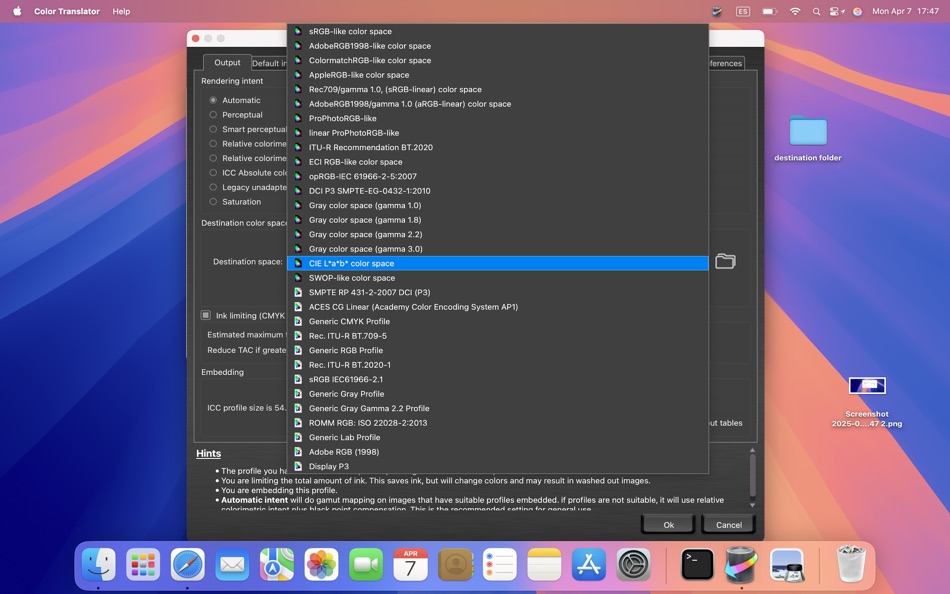
Task: Click the Cancel button
Action: coord(728,525)
